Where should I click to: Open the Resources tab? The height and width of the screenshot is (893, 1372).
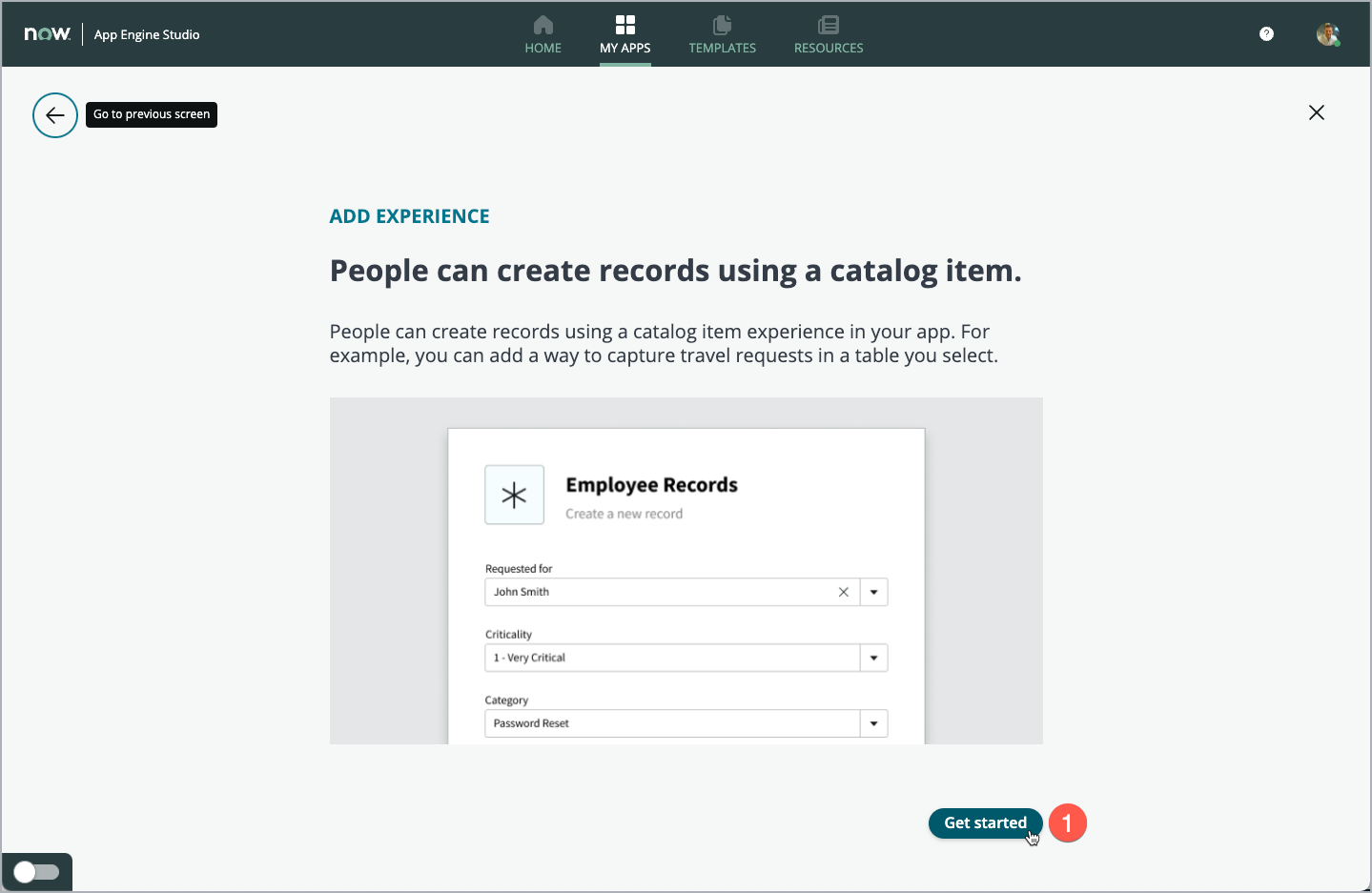[x=829, y=34]
